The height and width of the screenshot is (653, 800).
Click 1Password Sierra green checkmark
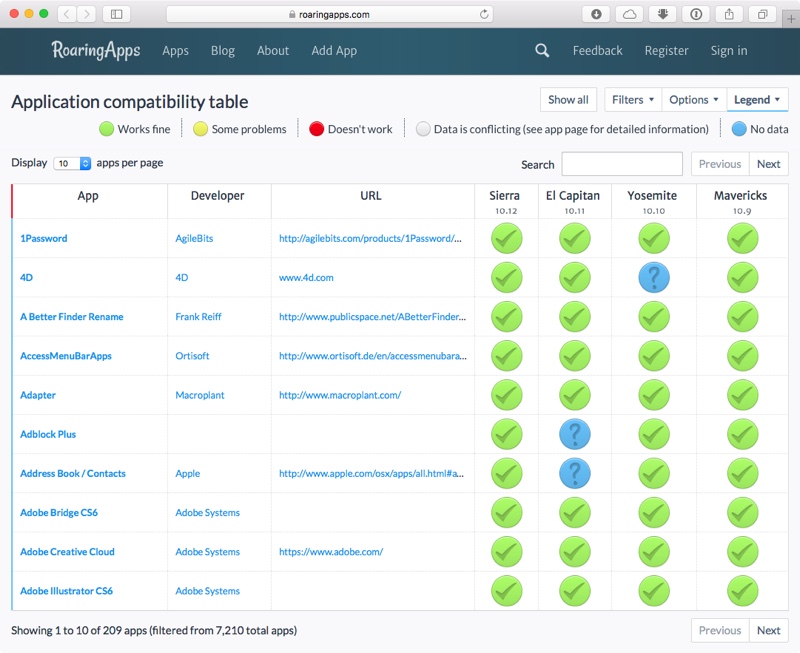[507, 239]
